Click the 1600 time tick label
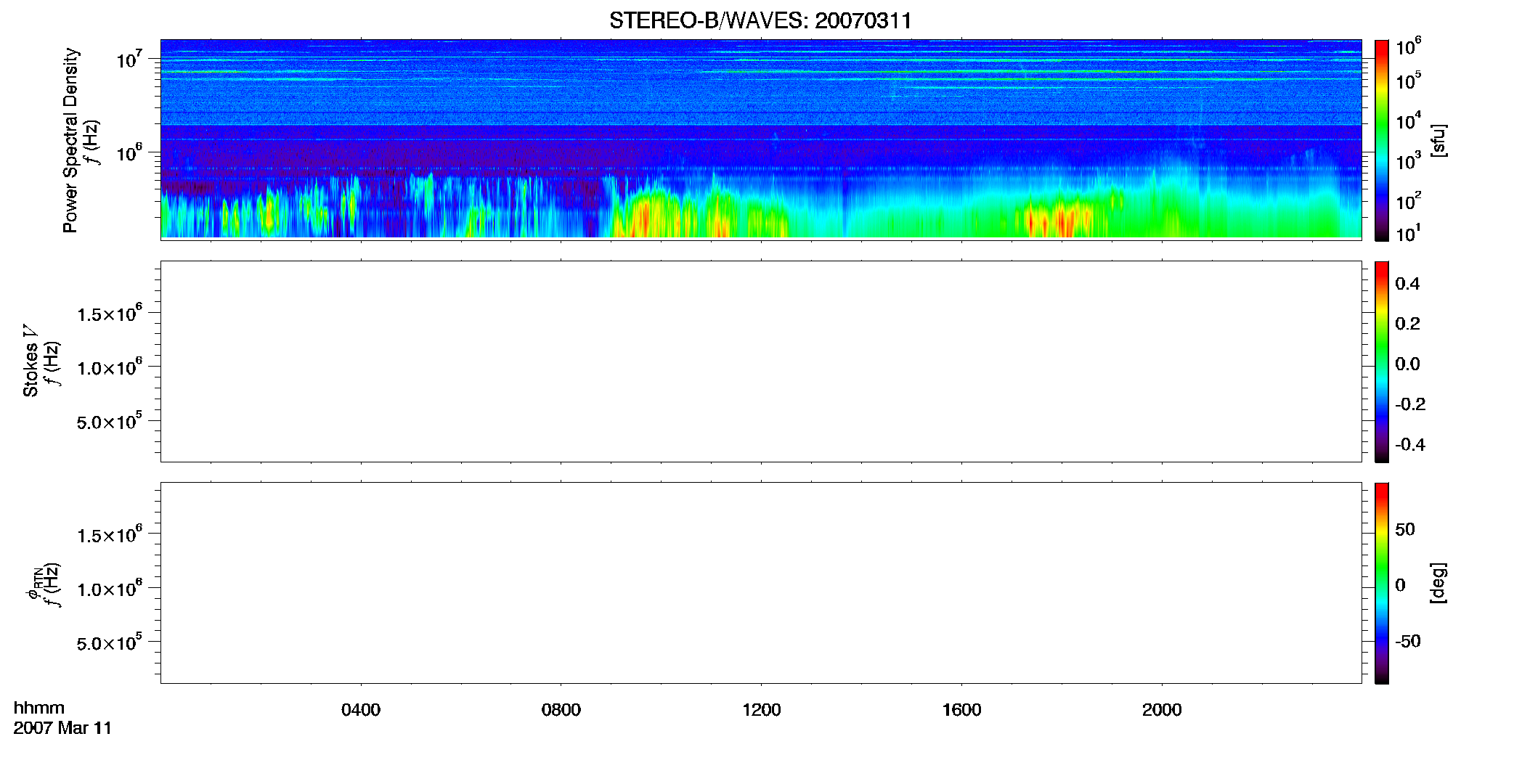This screenshot has width=1522, height=784. [x=961, y=710]
